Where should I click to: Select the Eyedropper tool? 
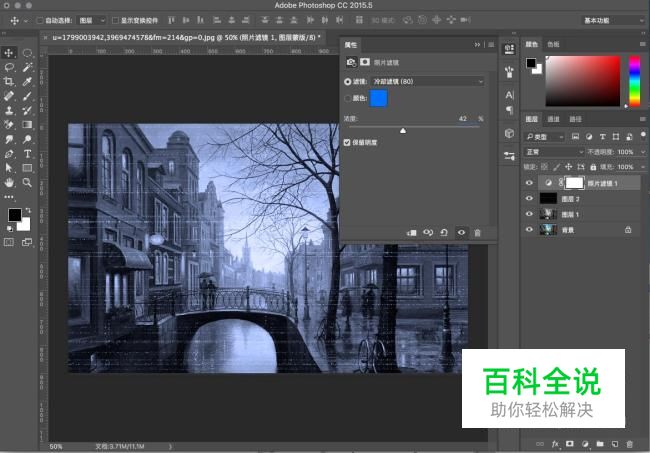click(27, 82)
